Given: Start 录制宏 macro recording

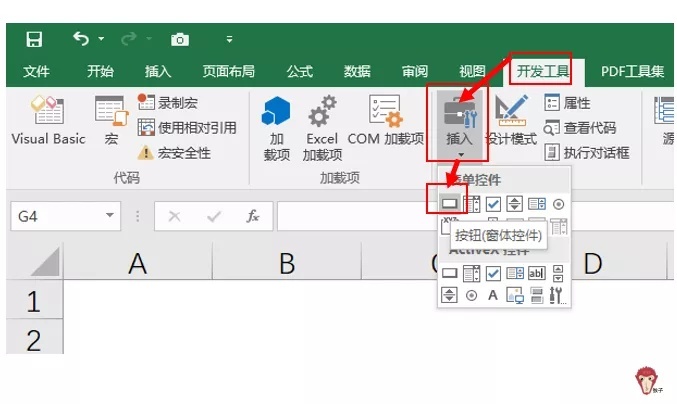Looking at the screenshot, I should click(x=168, y=103).
